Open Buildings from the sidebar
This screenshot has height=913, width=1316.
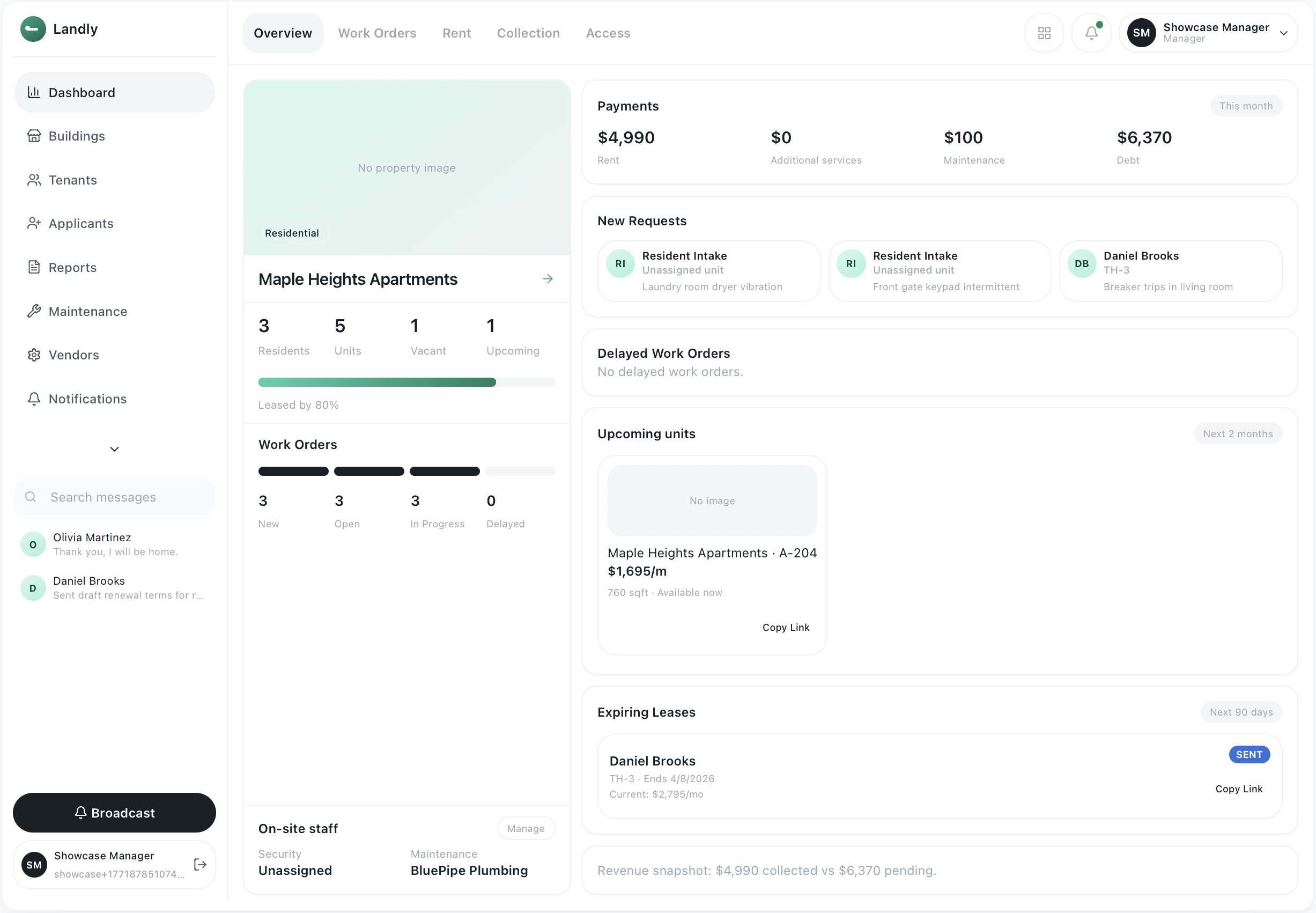click(77, 136)
